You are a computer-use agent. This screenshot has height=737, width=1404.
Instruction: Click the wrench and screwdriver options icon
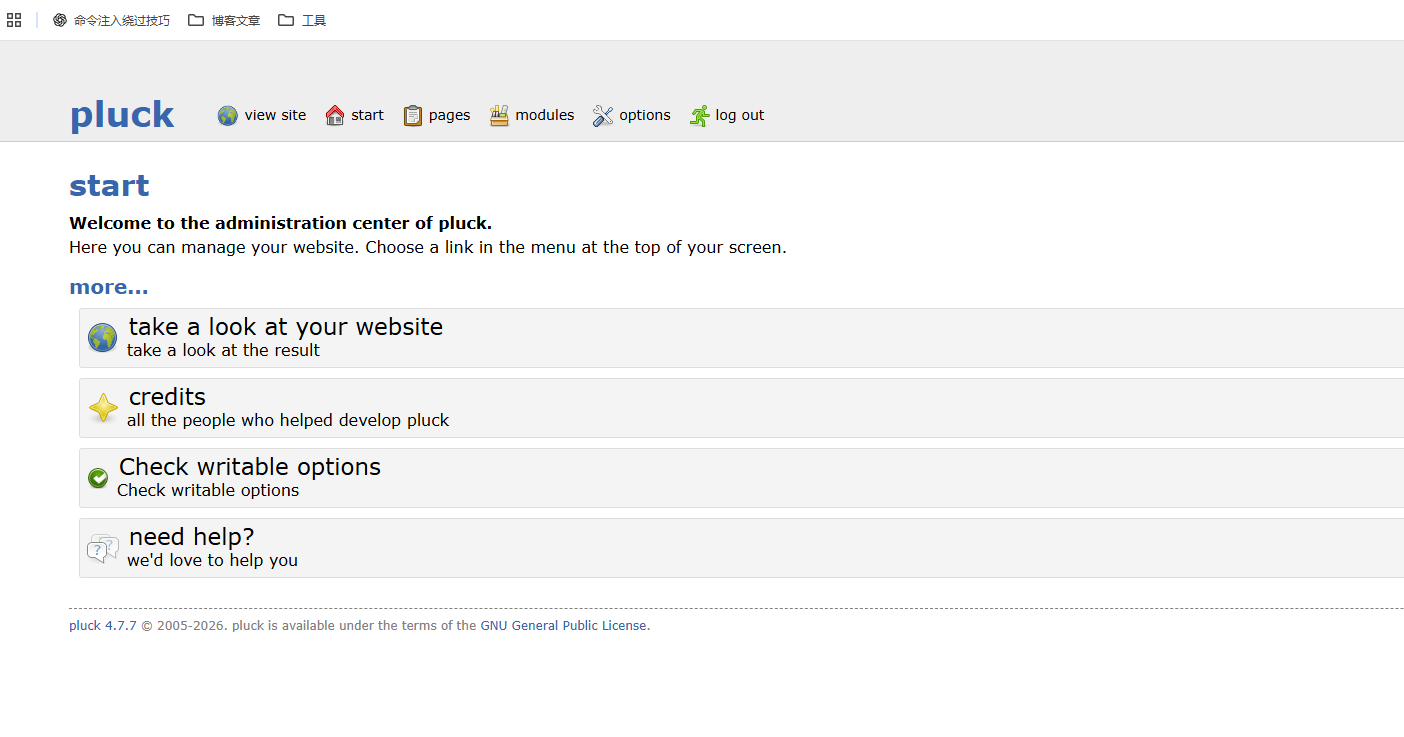603,116
